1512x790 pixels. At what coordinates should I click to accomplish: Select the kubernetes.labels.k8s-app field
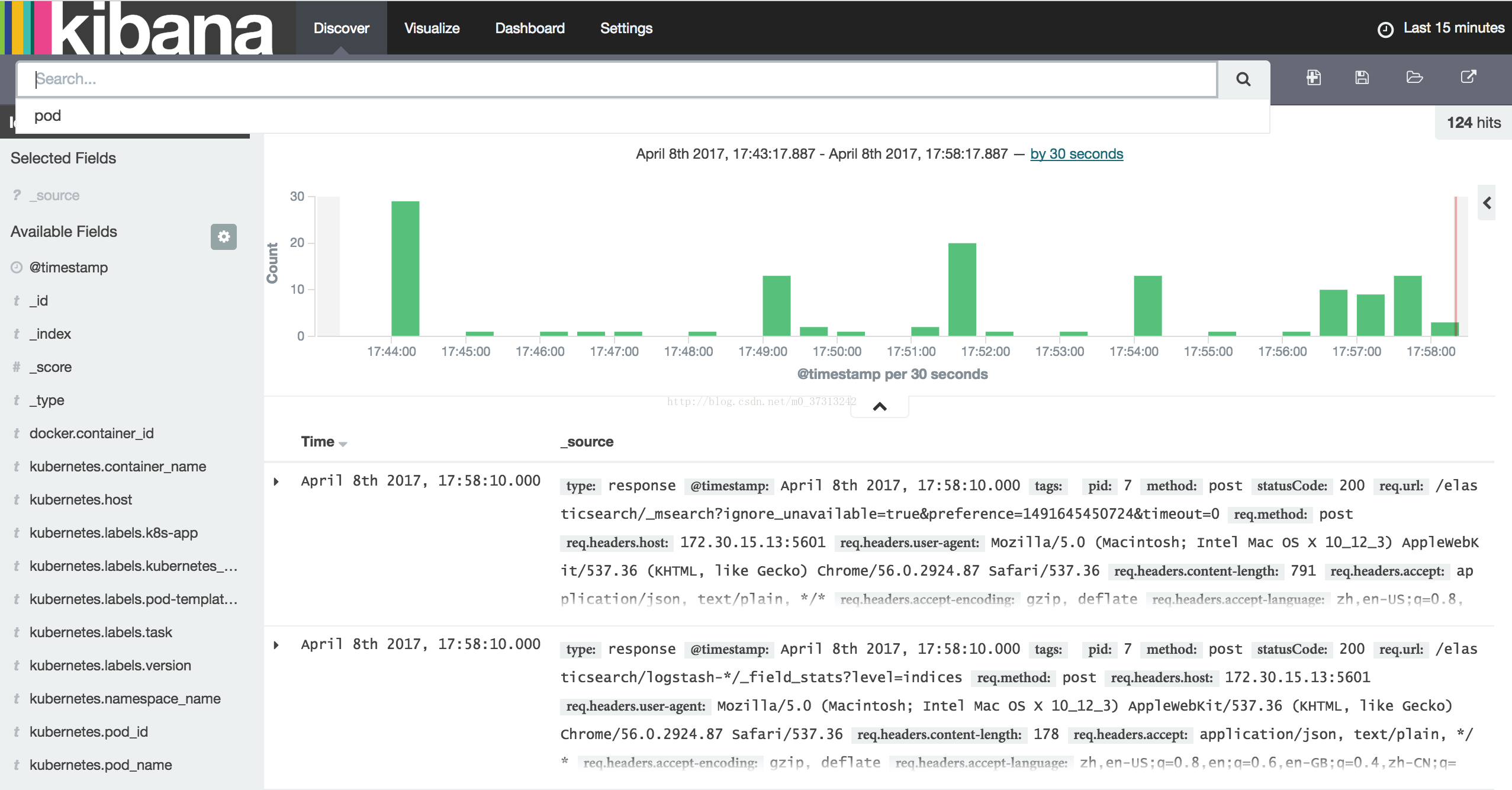(x=114, y=533)
